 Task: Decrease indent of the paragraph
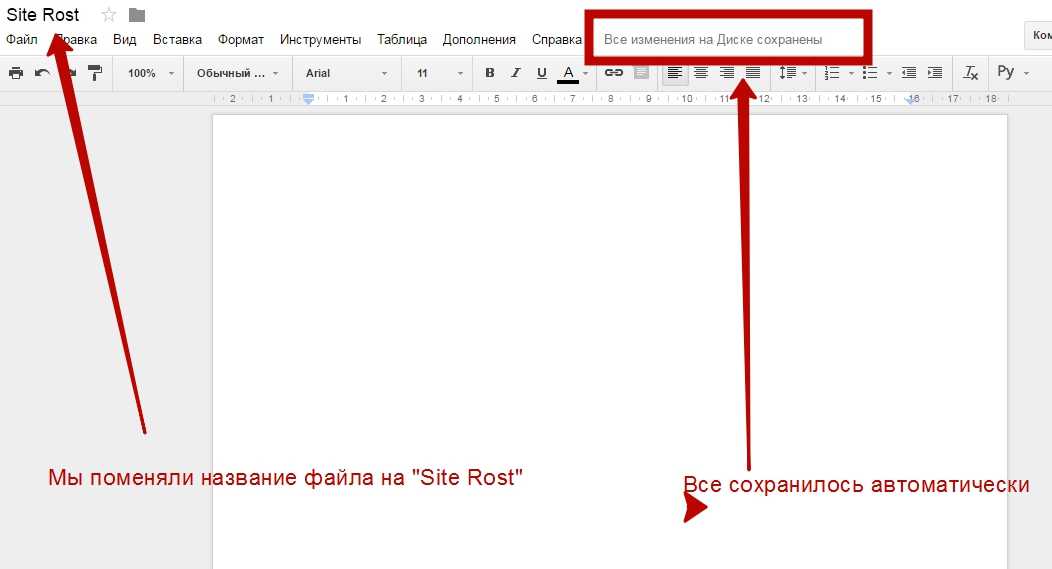(x=908, y=73)
